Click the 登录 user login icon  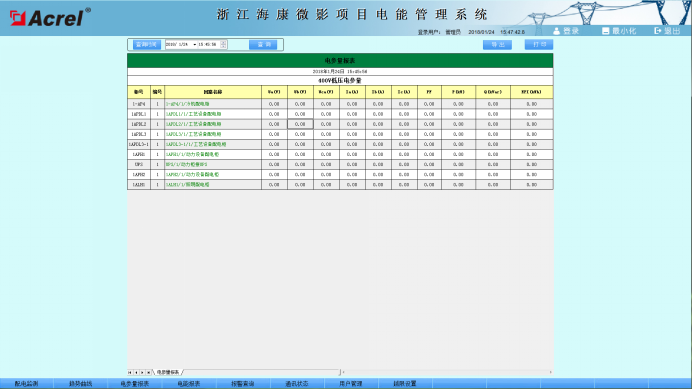(556, 31)
